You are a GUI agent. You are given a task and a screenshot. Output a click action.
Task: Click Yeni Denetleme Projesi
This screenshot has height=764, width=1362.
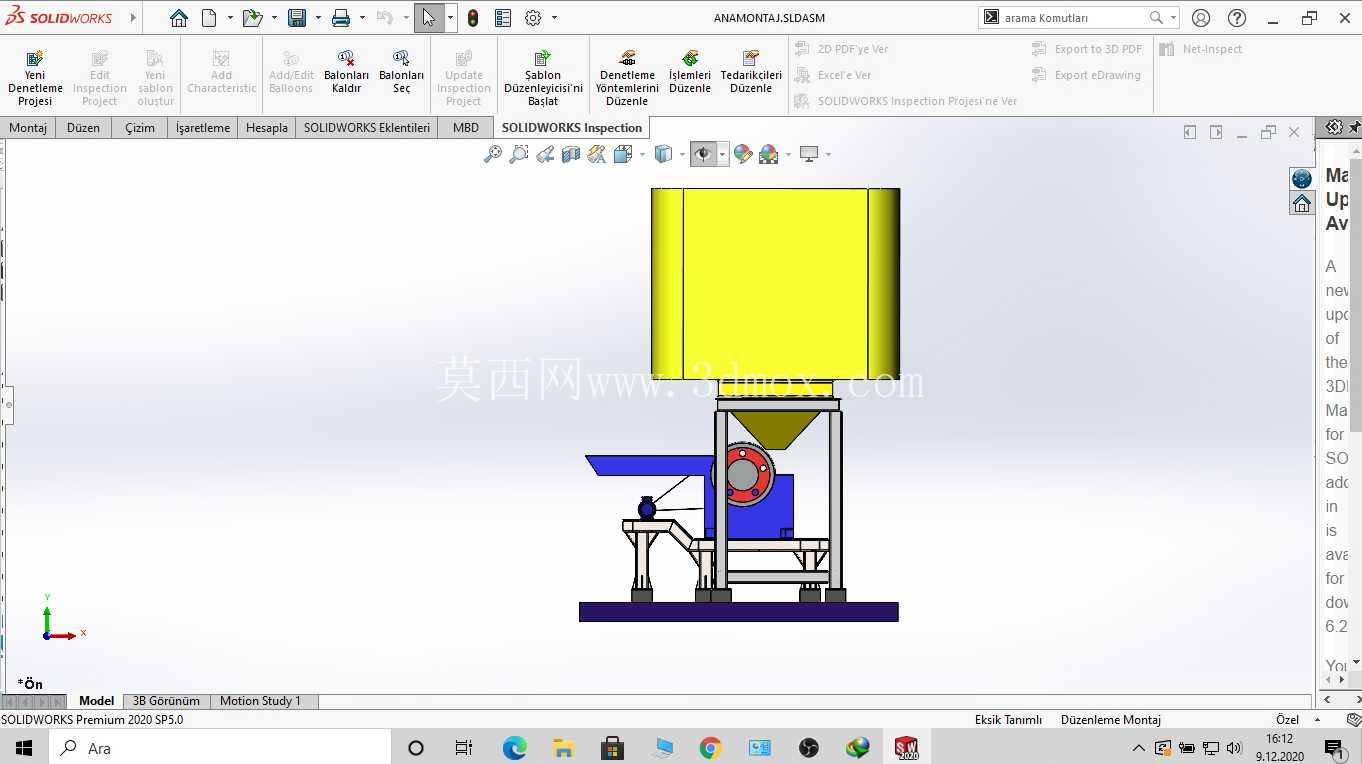point(35,78)
